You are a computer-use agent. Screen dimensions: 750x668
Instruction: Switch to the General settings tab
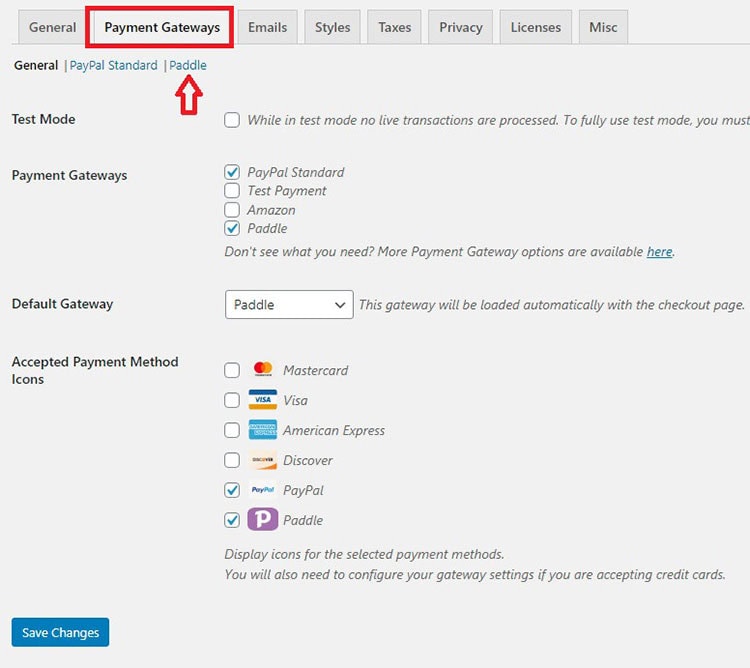(x=52, y=27)
